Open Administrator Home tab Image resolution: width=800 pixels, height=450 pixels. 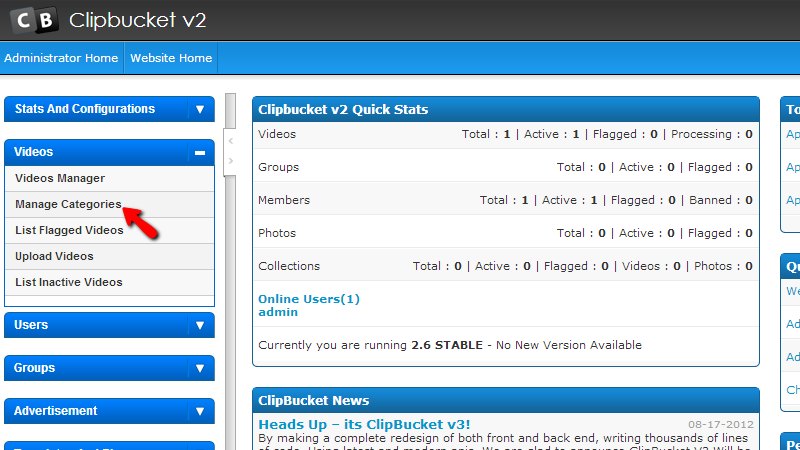coord(61,58)
